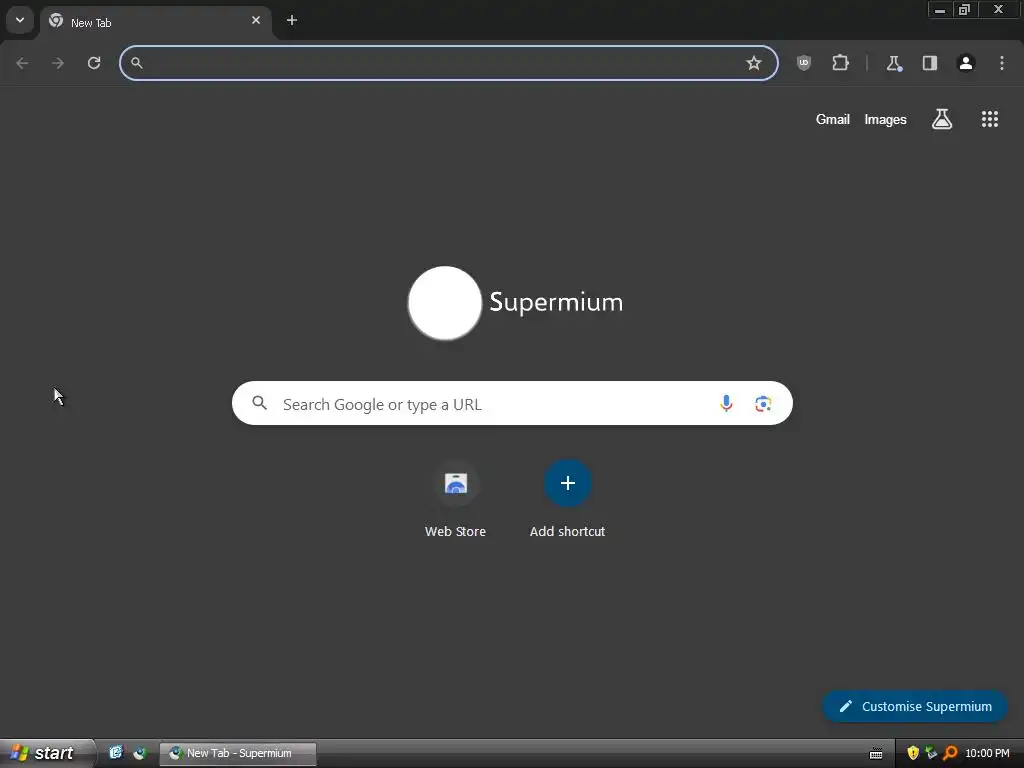Go back using the back arrow
Image resolution: width=1024 pixels, height=768 pixels.
22,63
